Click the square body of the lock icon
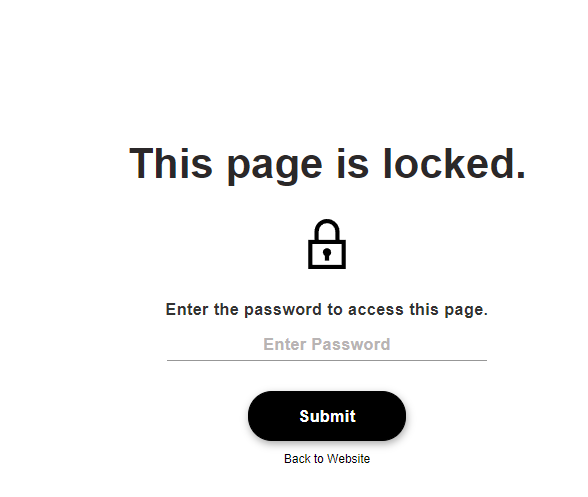This screenshot has width=588, height=497. click(x=327, y=254)
